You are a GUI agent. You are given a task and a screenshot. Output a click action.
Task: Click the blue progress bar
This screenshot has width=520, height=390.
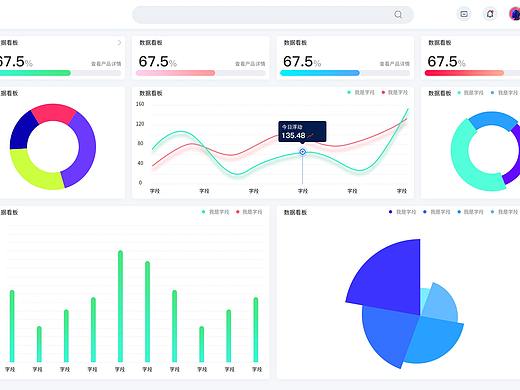click(345, 73)
